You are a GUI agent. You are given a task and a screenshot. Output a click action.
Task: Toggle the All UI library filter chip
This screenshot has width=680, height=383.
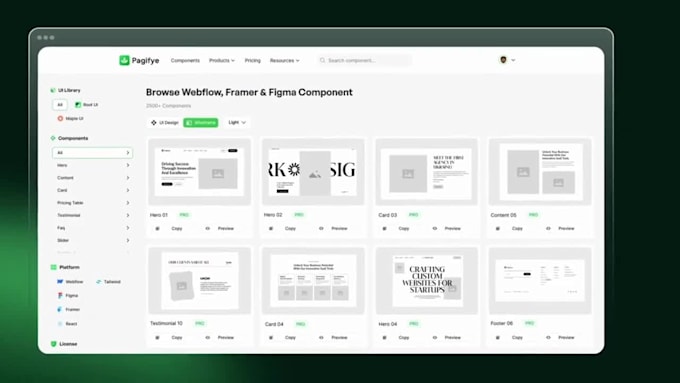point(60,105)
